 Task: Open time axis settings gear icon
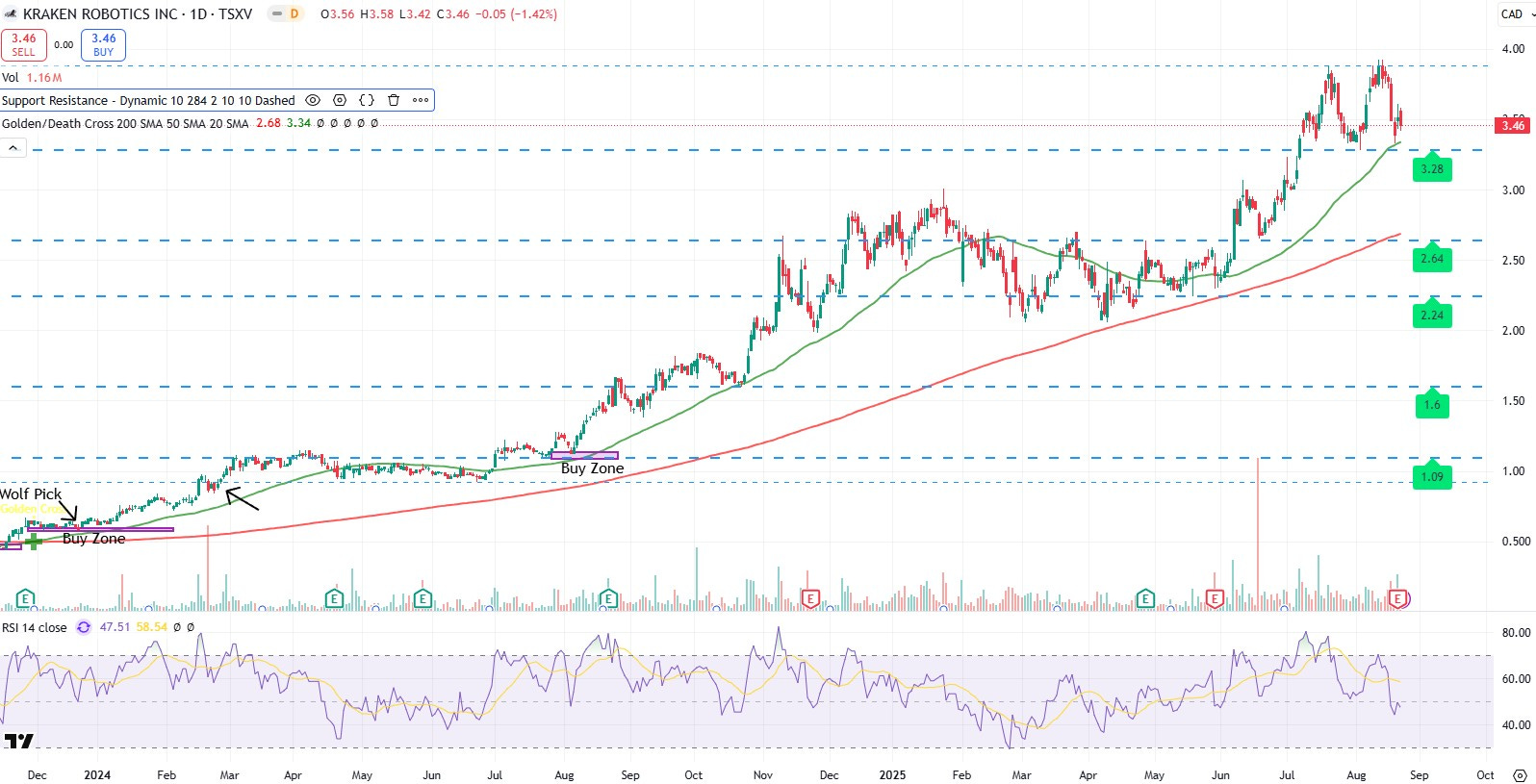1519,775
